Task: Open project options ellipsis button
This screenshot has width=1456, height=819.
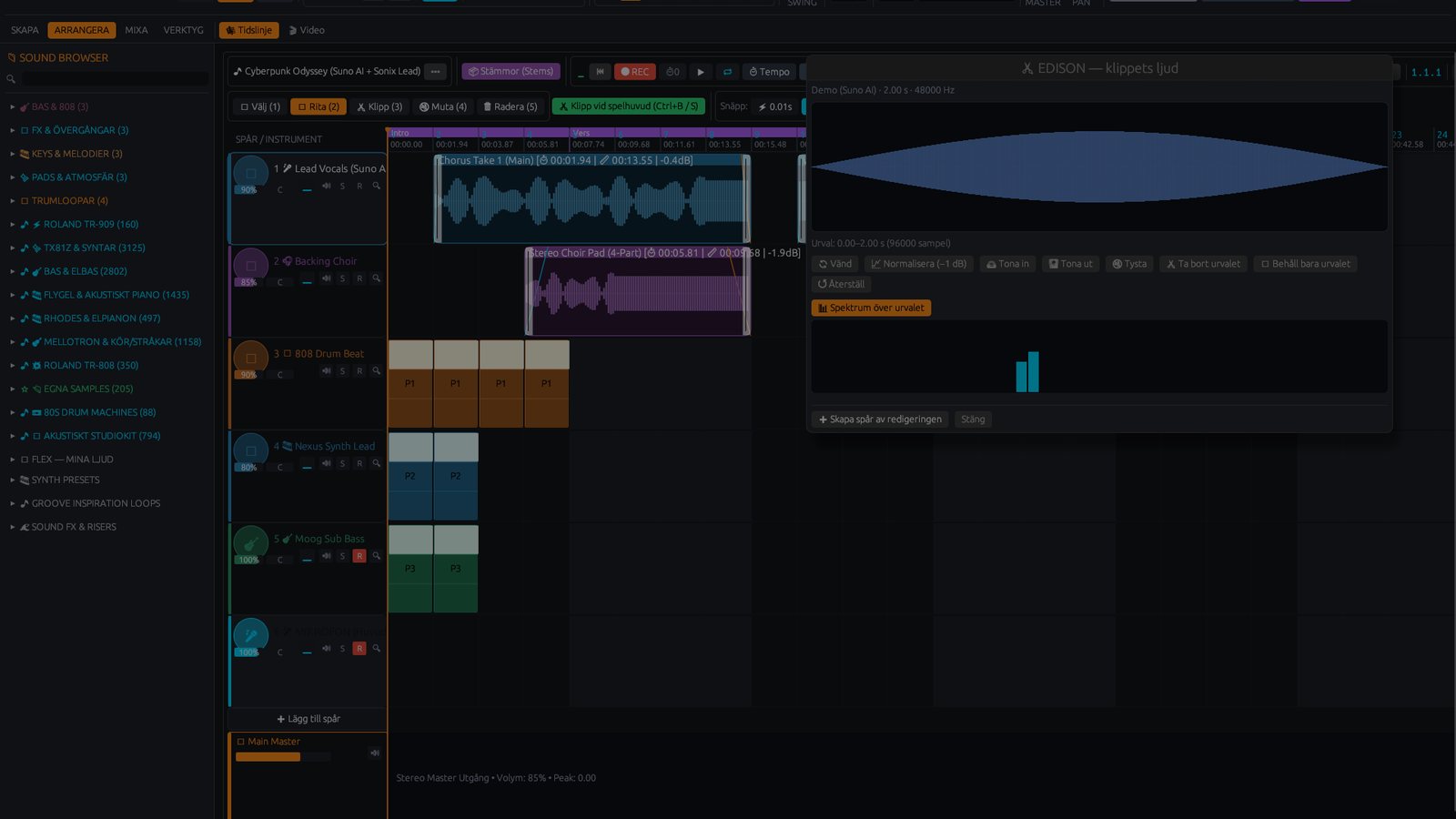Action: (x=436, y=71)
